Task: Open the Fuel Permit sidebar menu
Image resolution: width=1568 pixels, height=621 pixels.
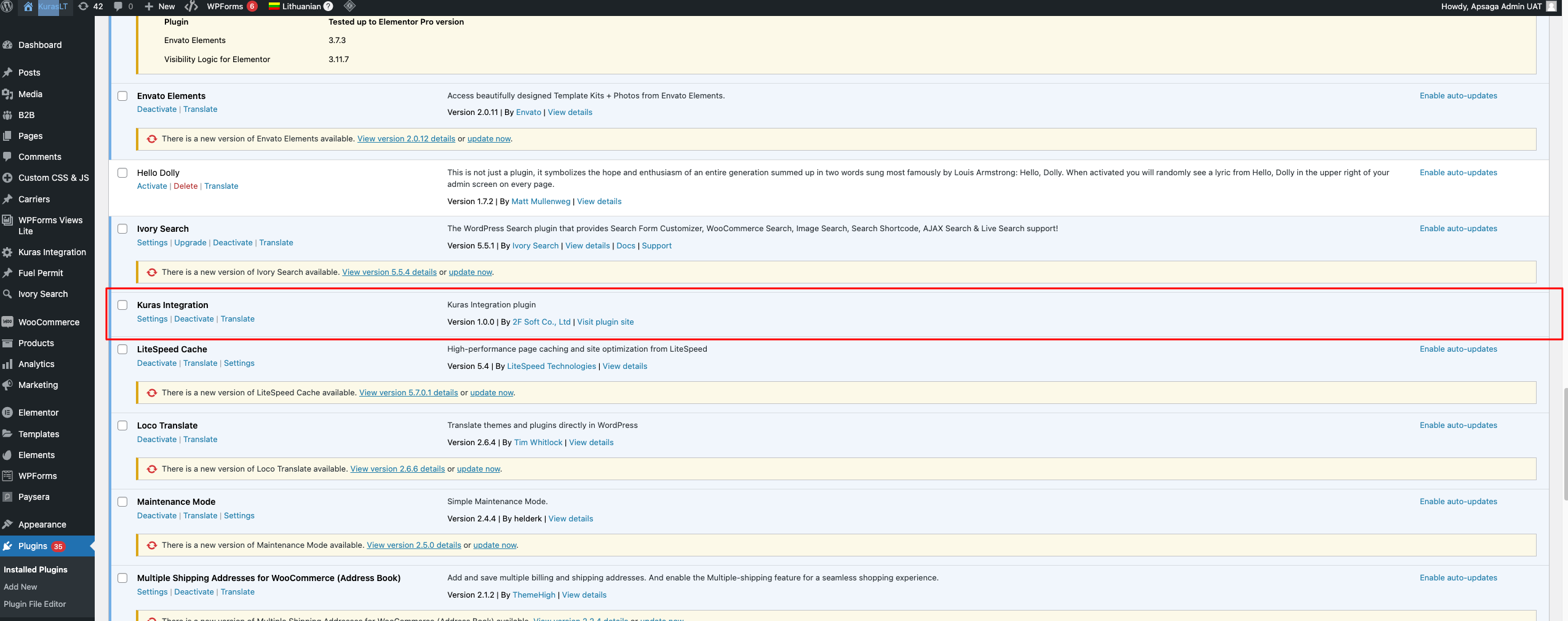Action: pyautogui.click(x=41, y=273)
